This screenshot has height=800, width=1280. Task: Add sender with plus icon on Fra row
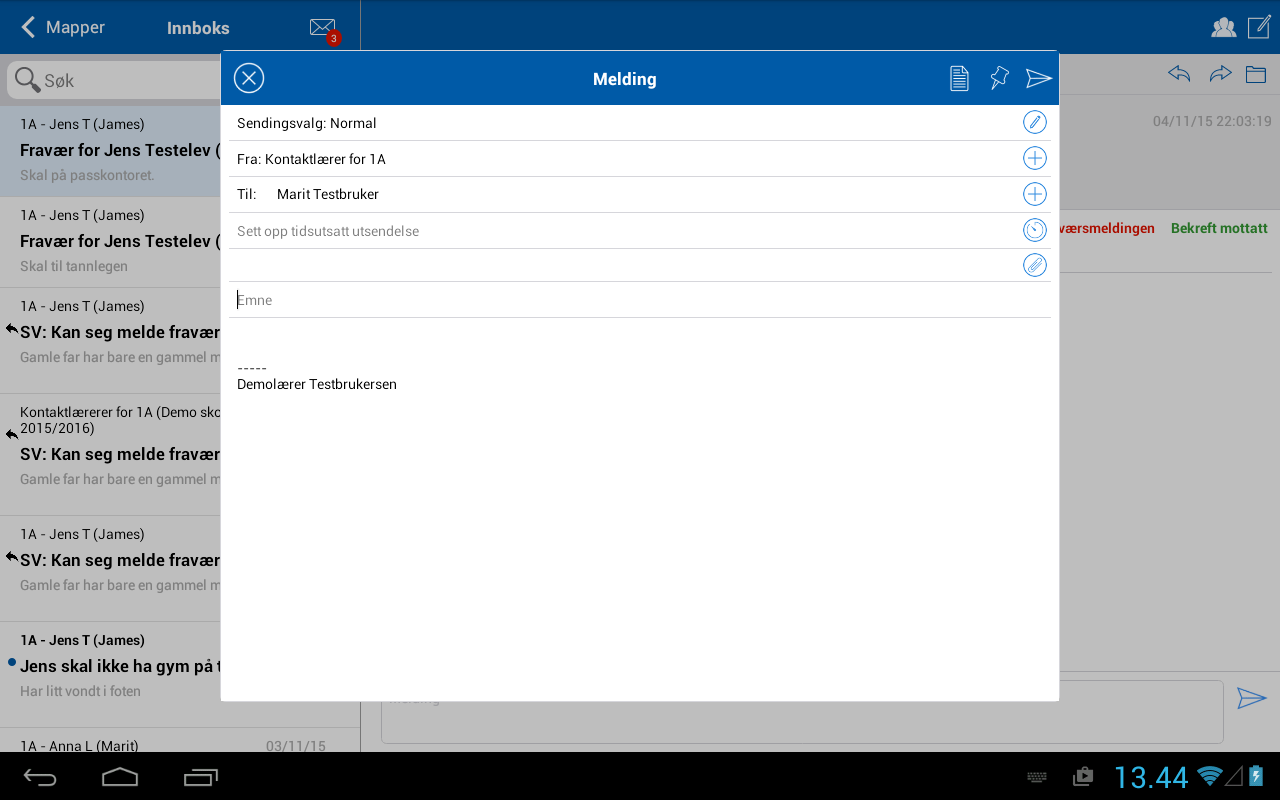(x=1035, y=158)
